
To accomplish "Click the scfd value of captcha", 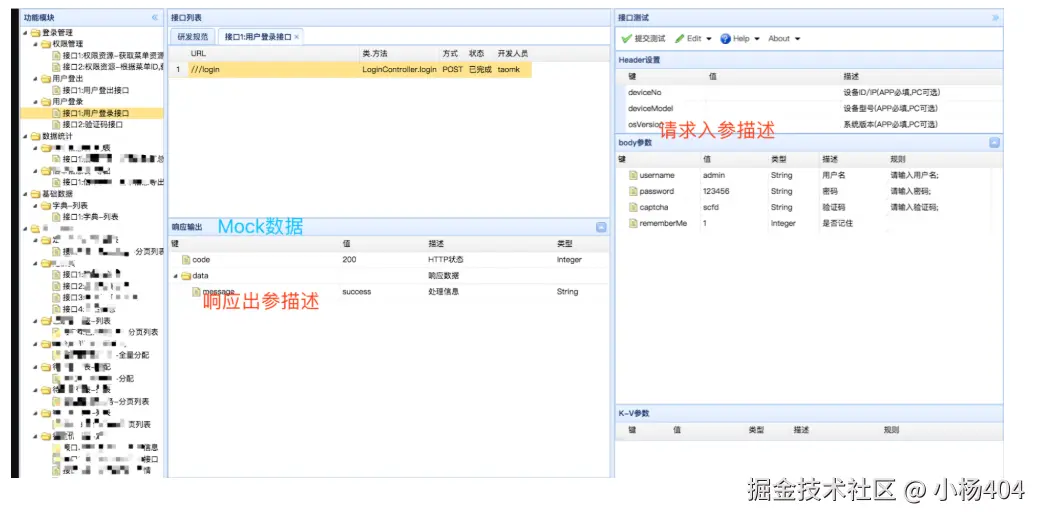I will click(x=711, y=207).
